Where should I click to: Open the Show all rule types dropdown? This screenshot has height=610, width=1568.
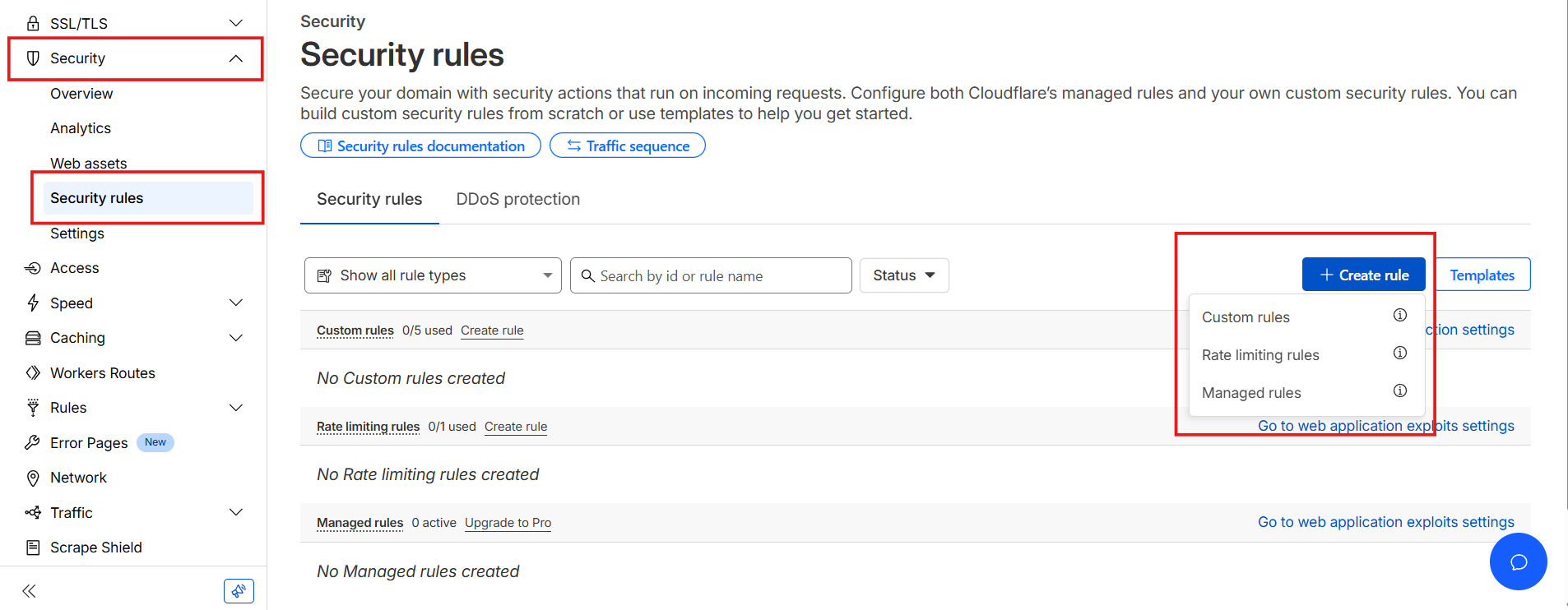(x=432, y=275)
